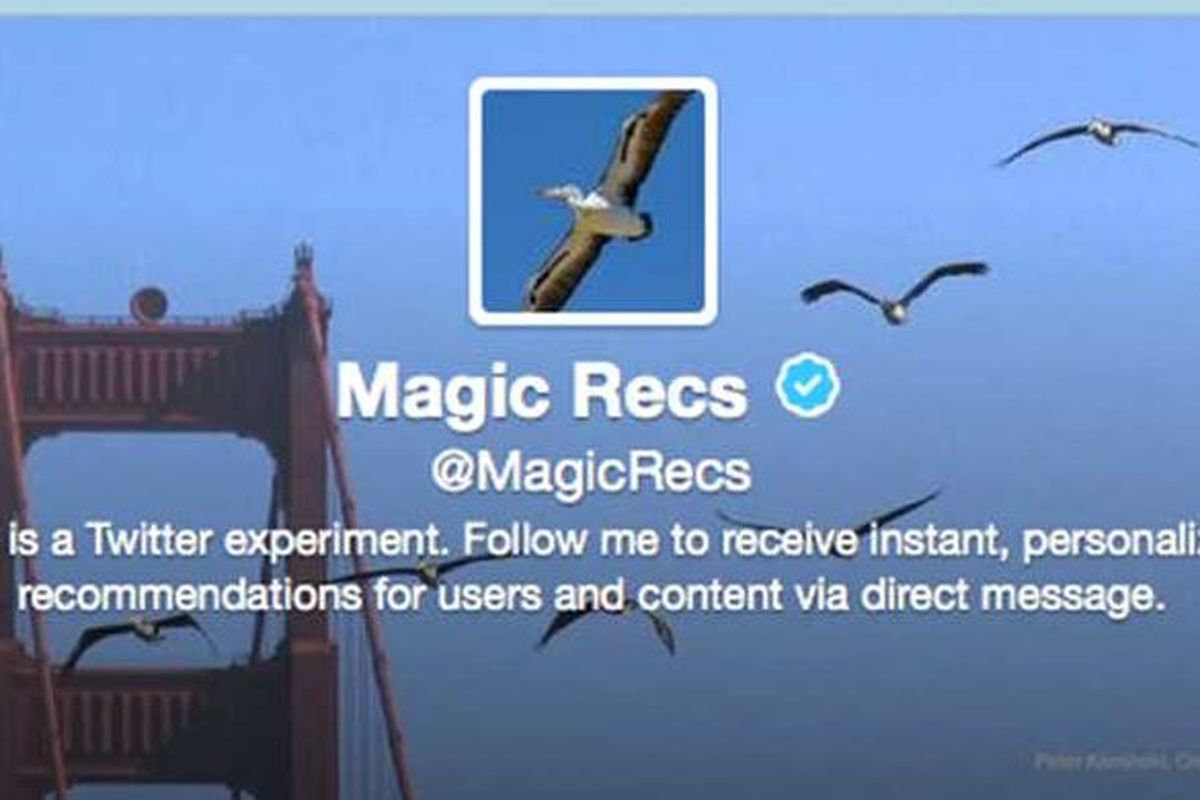
Task: Open the pelican profile picture
Action: pos(593,201)
